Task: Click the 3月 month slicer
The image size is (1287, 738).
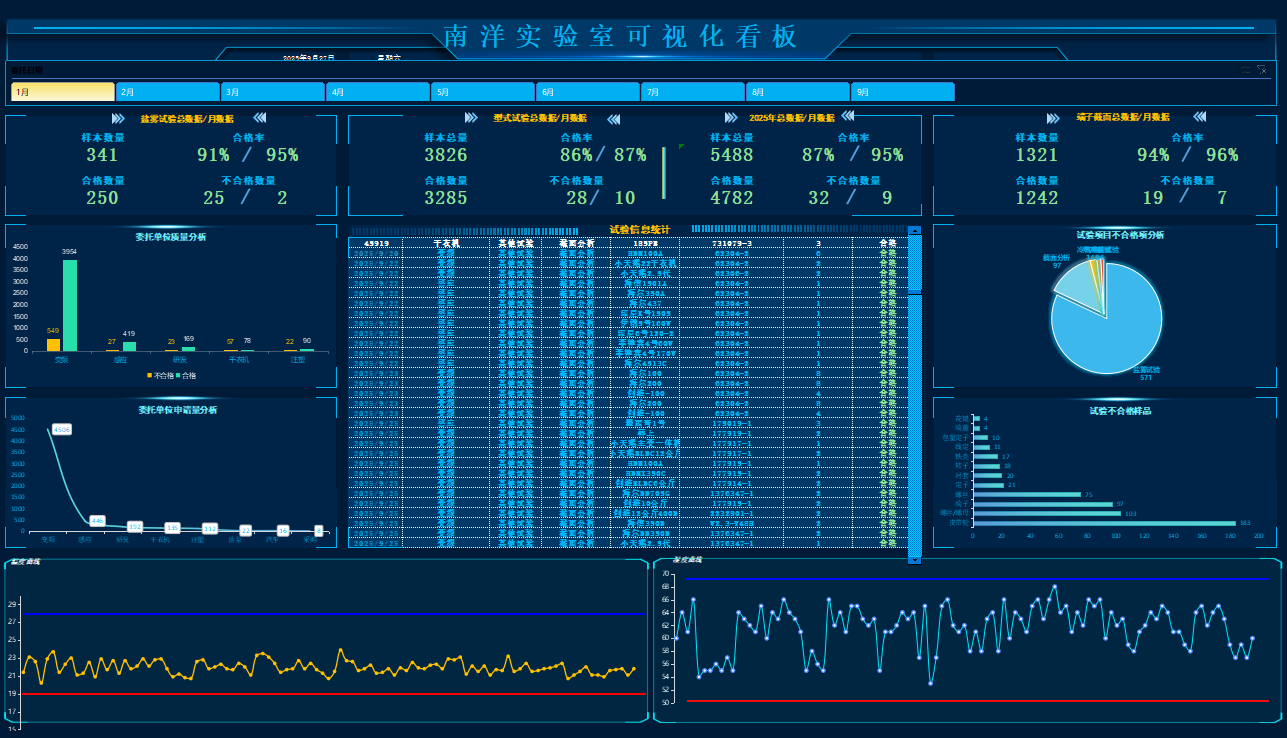Action: tap(273, 92)
